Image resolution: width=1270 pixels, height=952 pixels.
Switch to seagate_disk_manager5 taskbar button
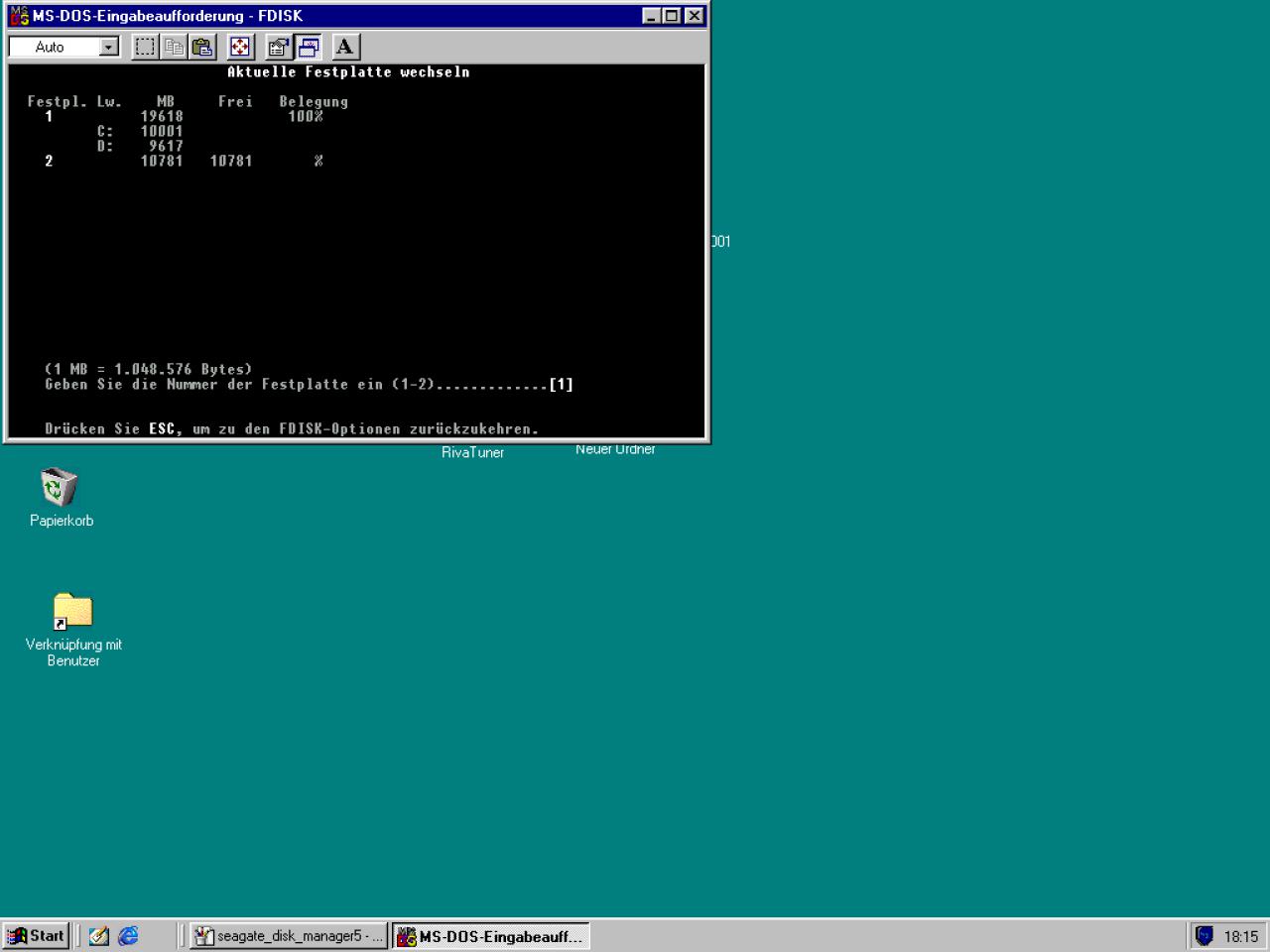pyautogui.click(x=288, y=936)
